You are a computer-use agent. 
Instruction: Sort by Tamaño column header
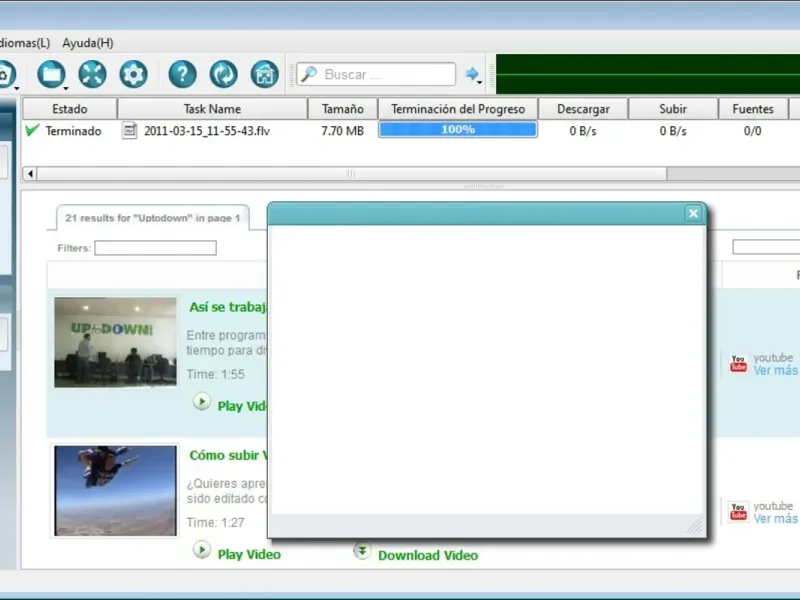click(x=342, y=109)
